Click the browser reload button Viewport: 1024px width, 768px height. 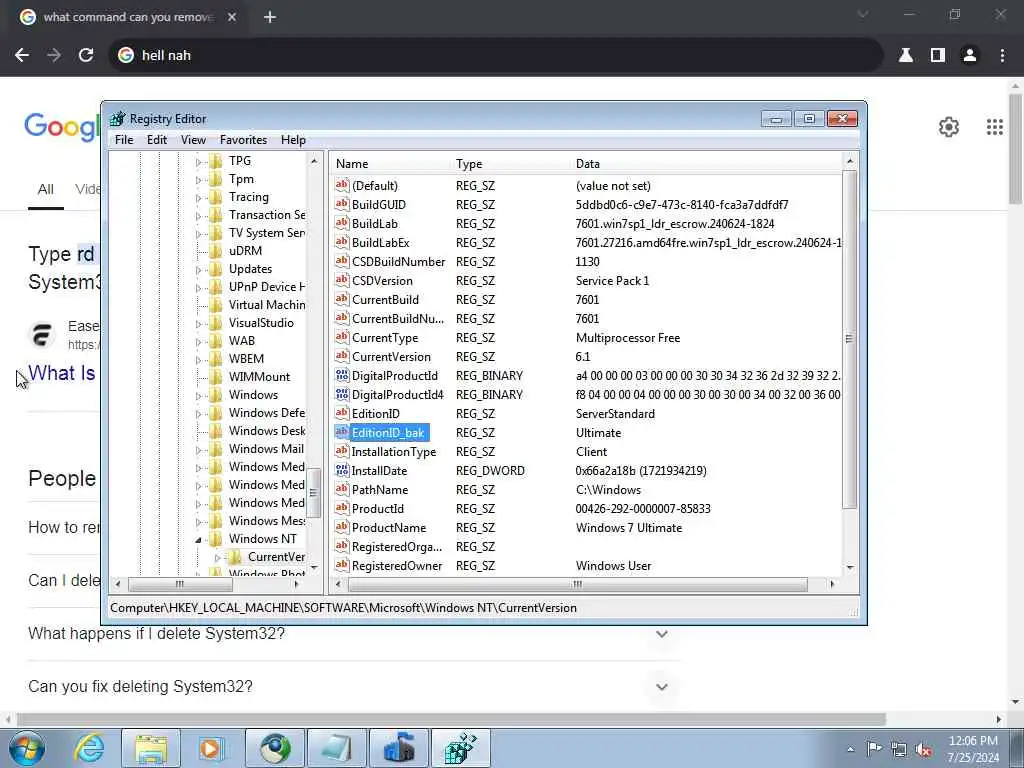pyautogui.click(x=86, y=56)
